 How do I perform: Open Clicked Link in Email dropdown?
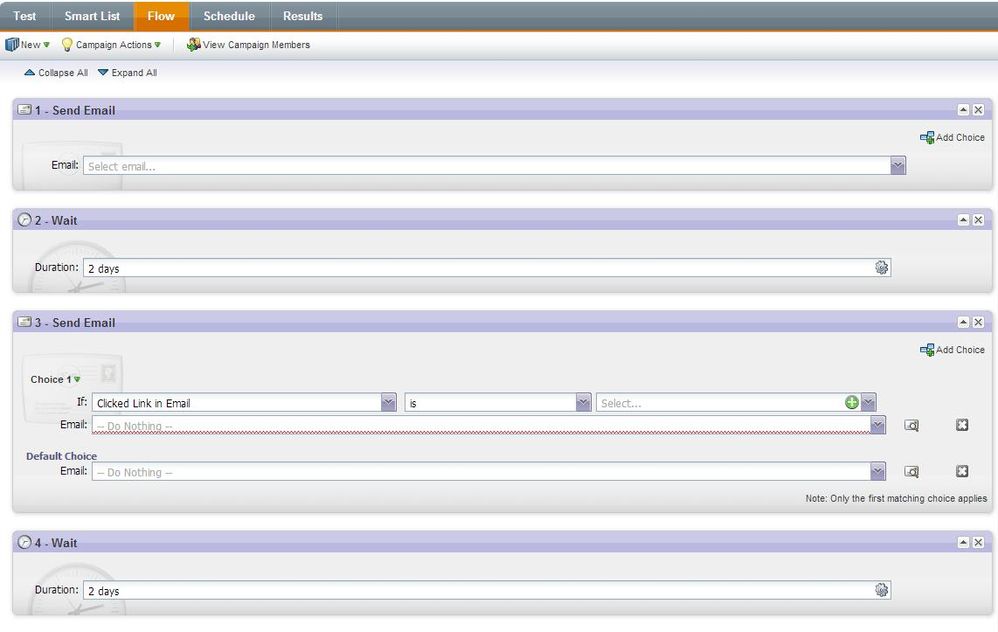pyautogui.click(x=388, y=402)
